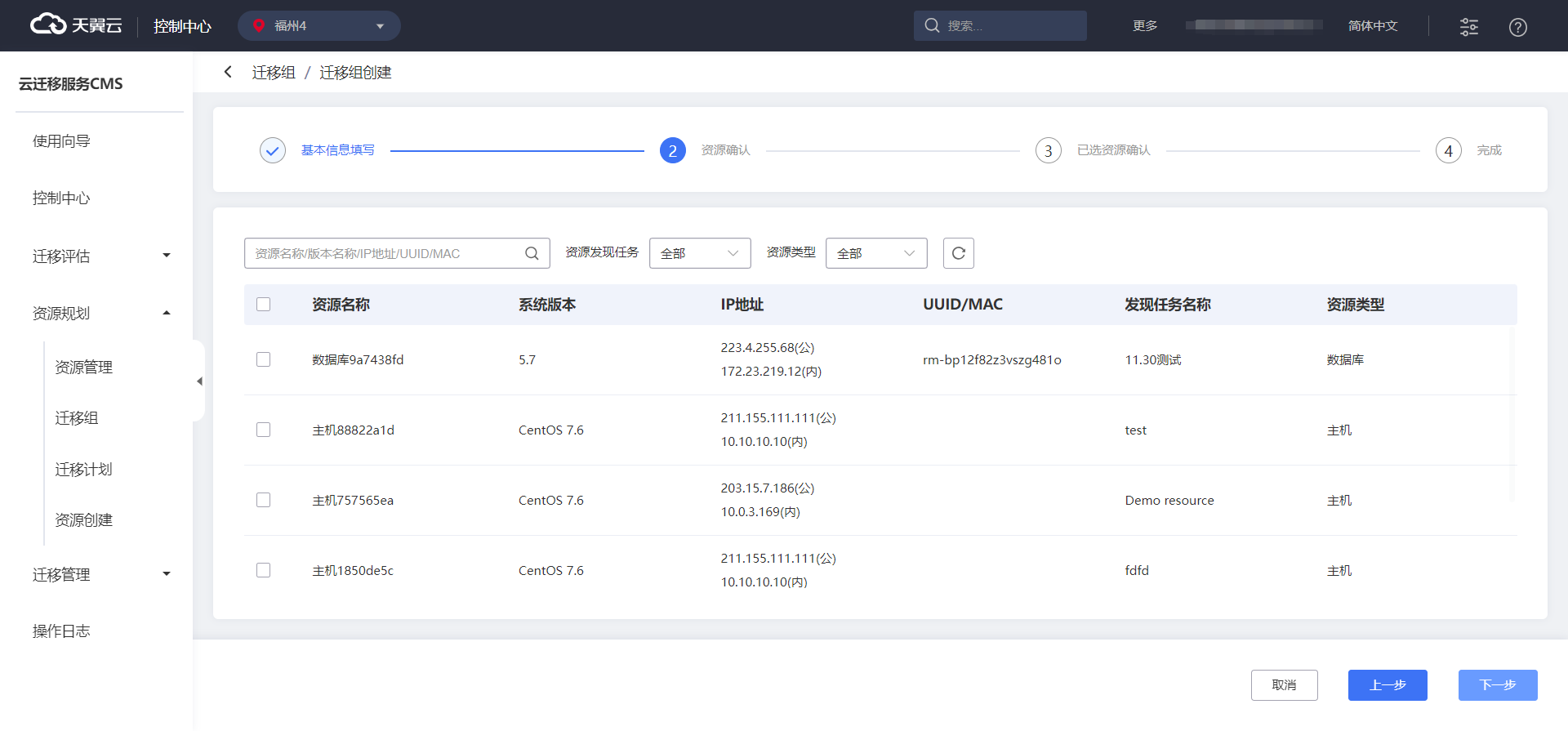Viewport: 1568px width, 731px height.
Task: Click the 上一步 button
Action: [1388, 685]
